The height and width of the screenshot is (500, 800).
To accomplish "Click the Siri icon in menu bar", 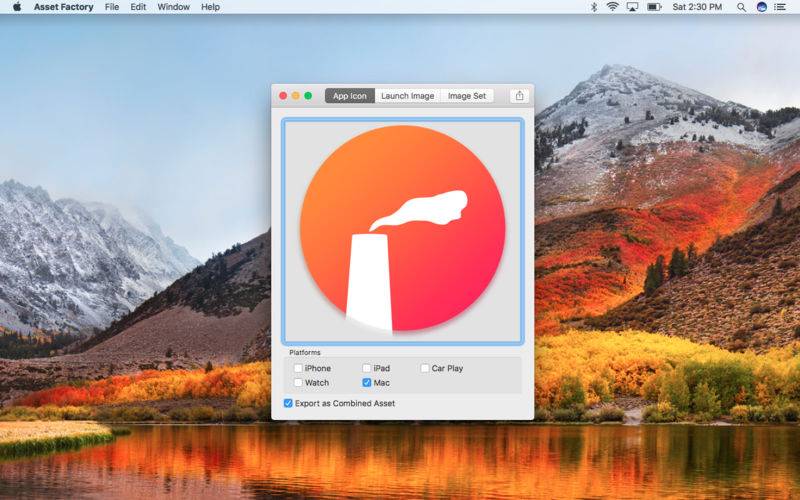I will tap(761, 7).
